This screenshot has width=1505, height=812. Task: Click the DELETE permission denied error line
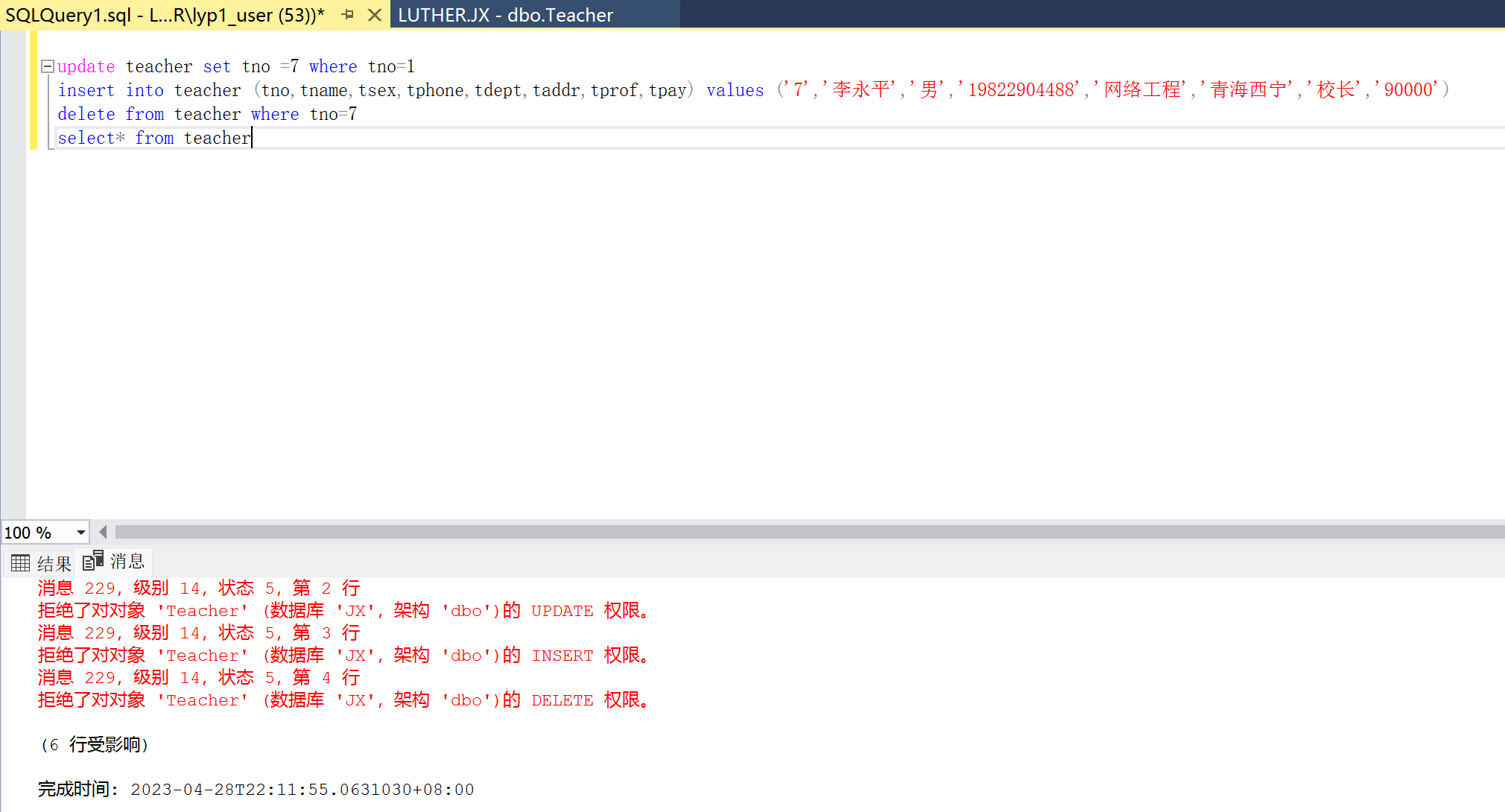pos(343,700)
